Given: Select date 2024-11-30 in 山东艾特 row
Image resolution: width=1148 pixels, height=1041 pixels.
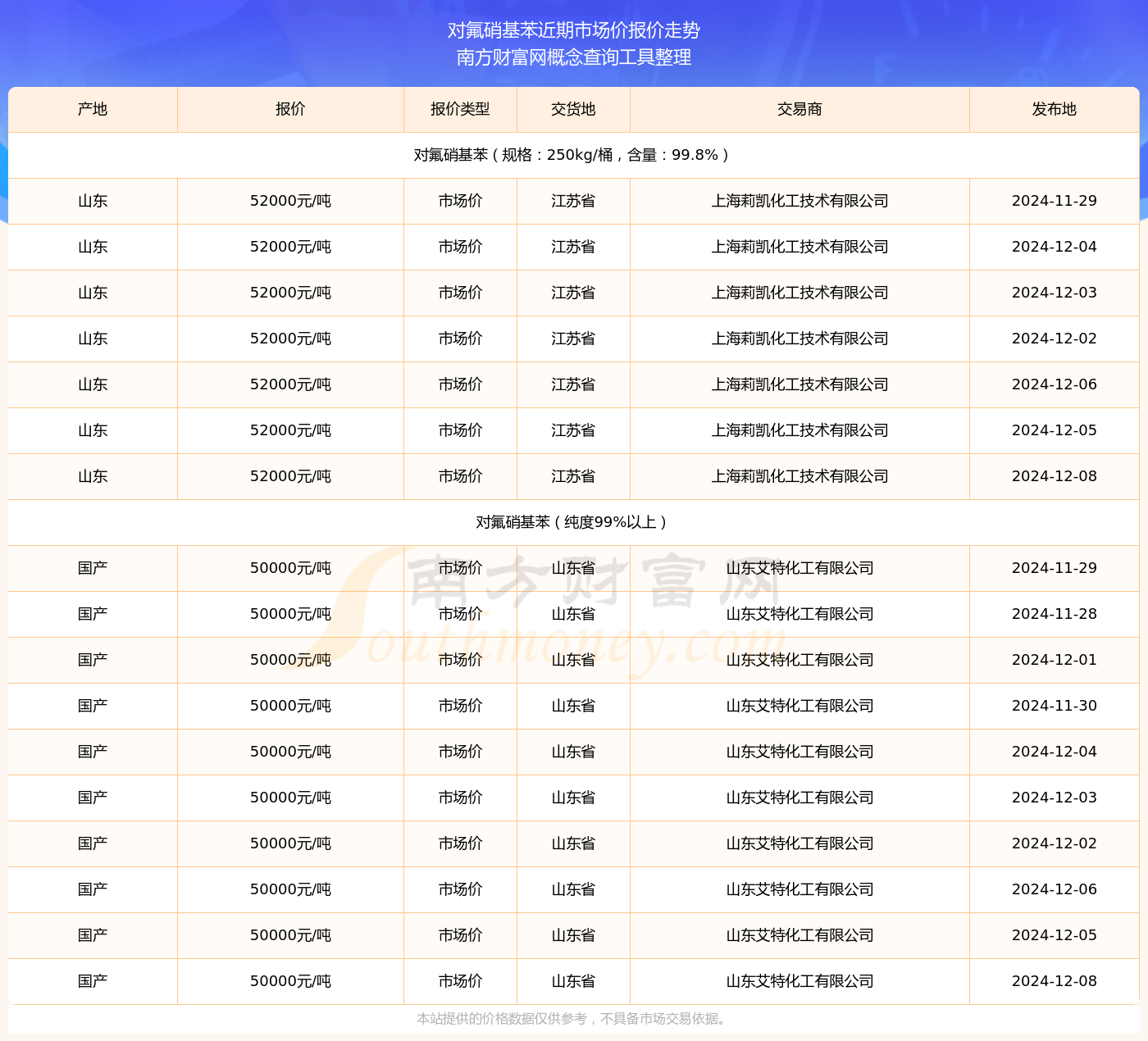Looking at the screenshot, I should 1055,706.
